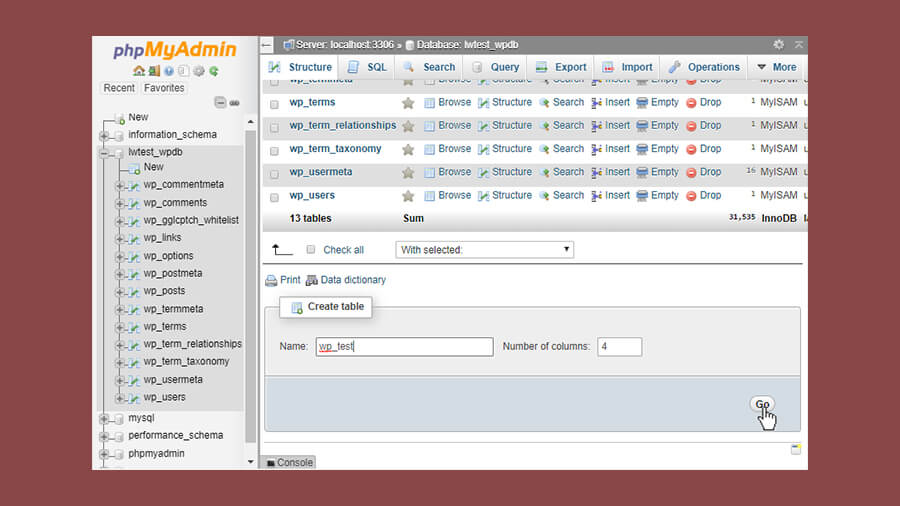Viewport: 900px width, 506px height.
Task: Open the Query tab
Action: [495, 67]
